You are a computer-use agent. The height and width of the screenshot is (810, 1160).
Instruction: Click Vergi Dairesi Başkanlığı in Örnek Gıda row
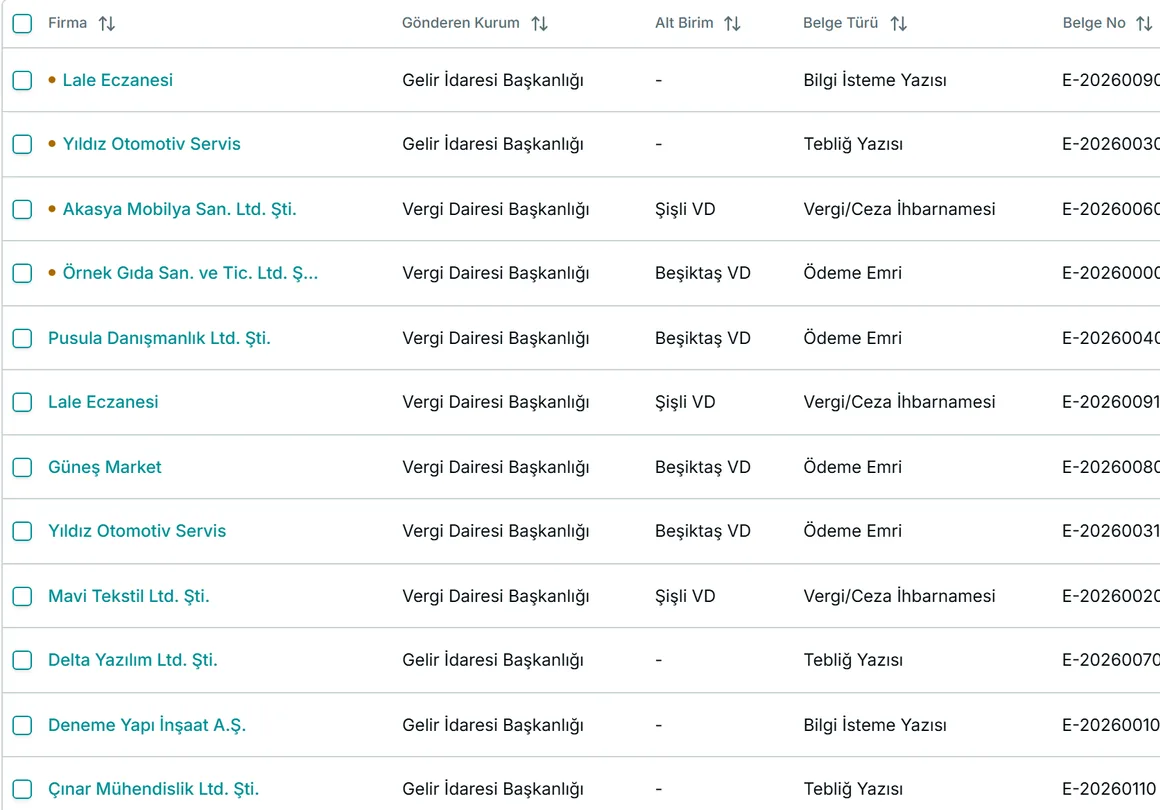[496, 273]
